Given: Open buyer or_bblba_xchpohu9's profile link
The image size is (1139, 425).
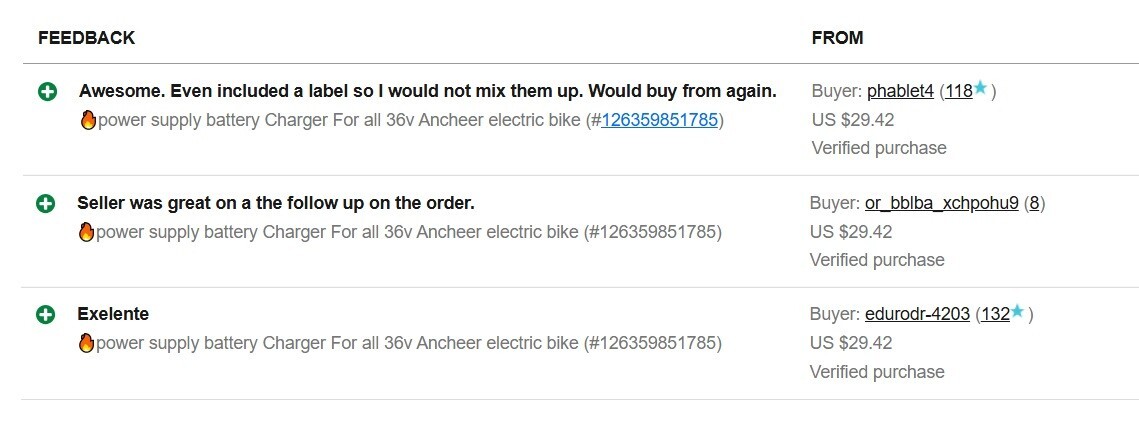Looking at the screenshot, I should click(941, 204).
